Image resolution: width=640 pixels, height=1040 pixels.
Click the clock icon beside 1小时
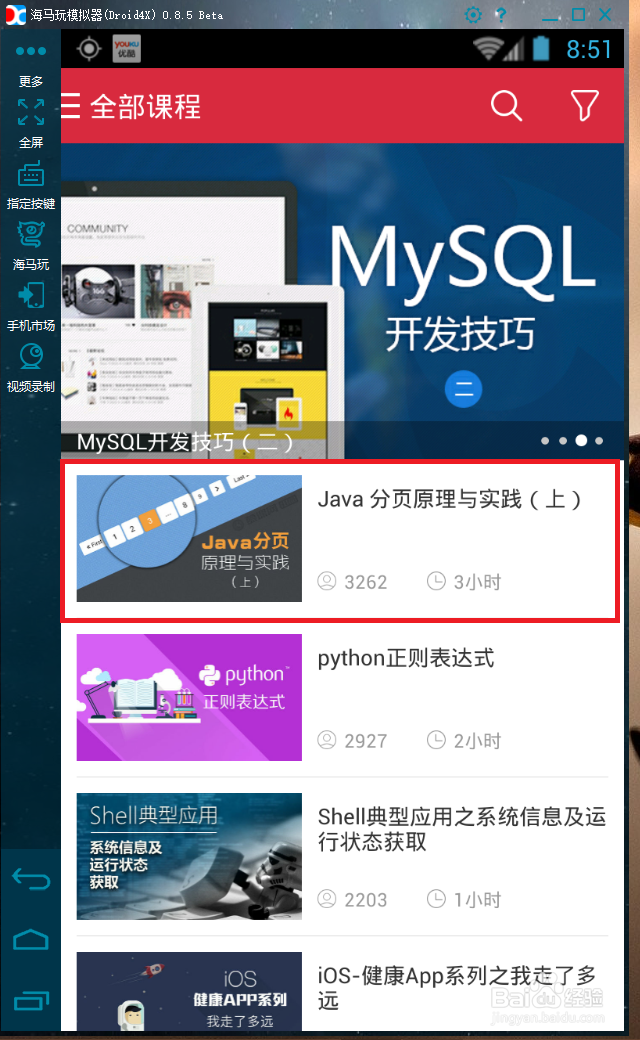[x=436, y=899]
